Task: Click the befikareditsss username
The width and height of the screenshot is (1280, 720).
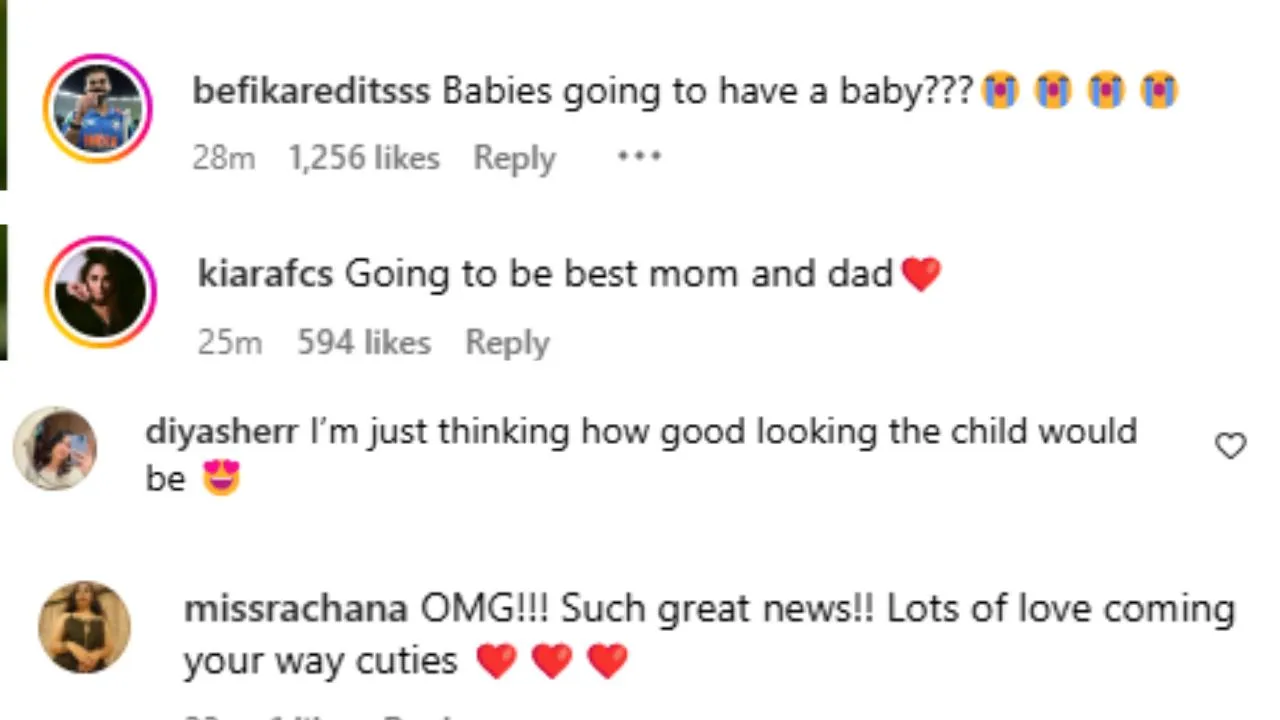Action: [311, 91]
